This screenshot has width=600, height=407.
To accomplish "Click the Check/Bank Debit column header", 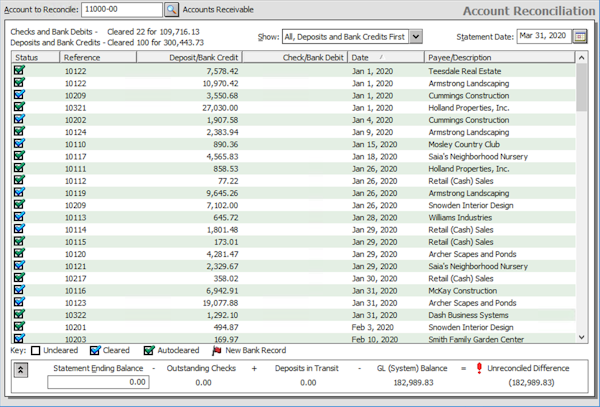I will tap(295, 59).
